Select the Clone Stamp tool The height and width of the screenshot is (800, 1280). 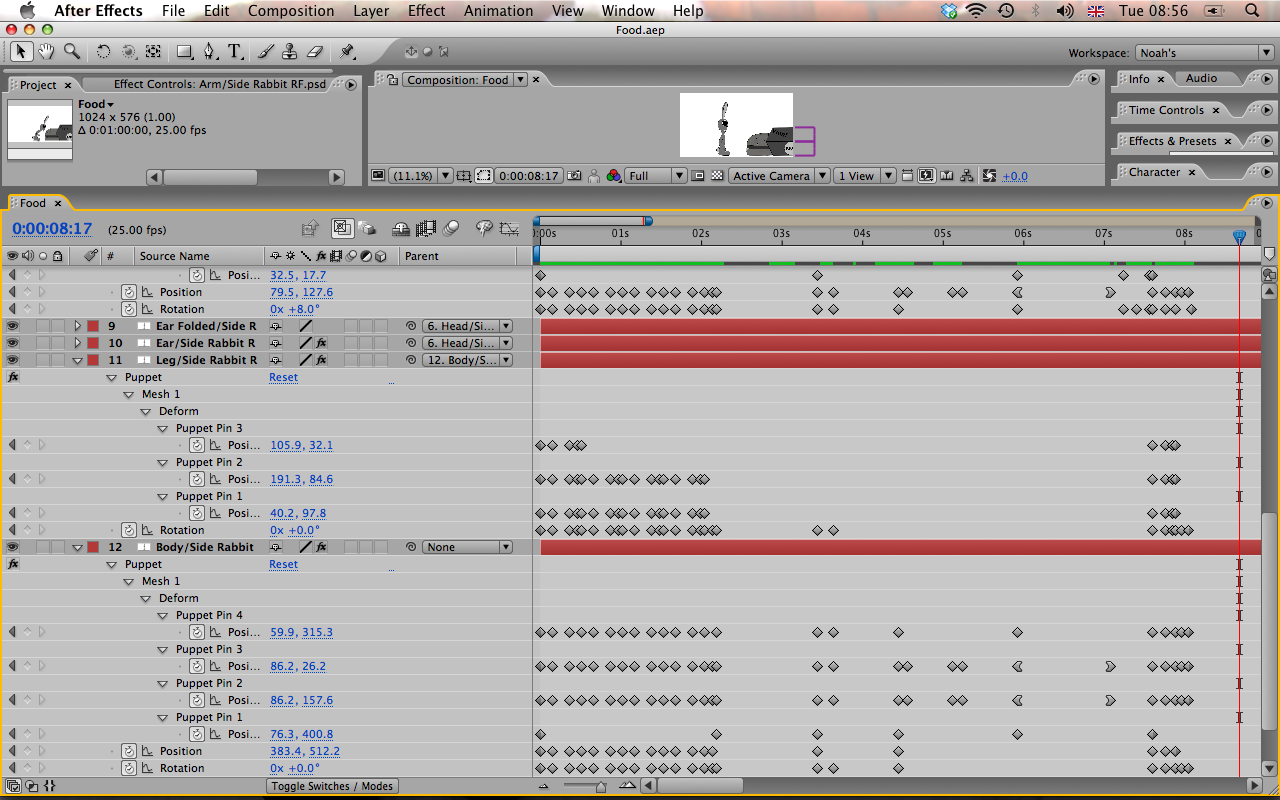click(290, 51)
